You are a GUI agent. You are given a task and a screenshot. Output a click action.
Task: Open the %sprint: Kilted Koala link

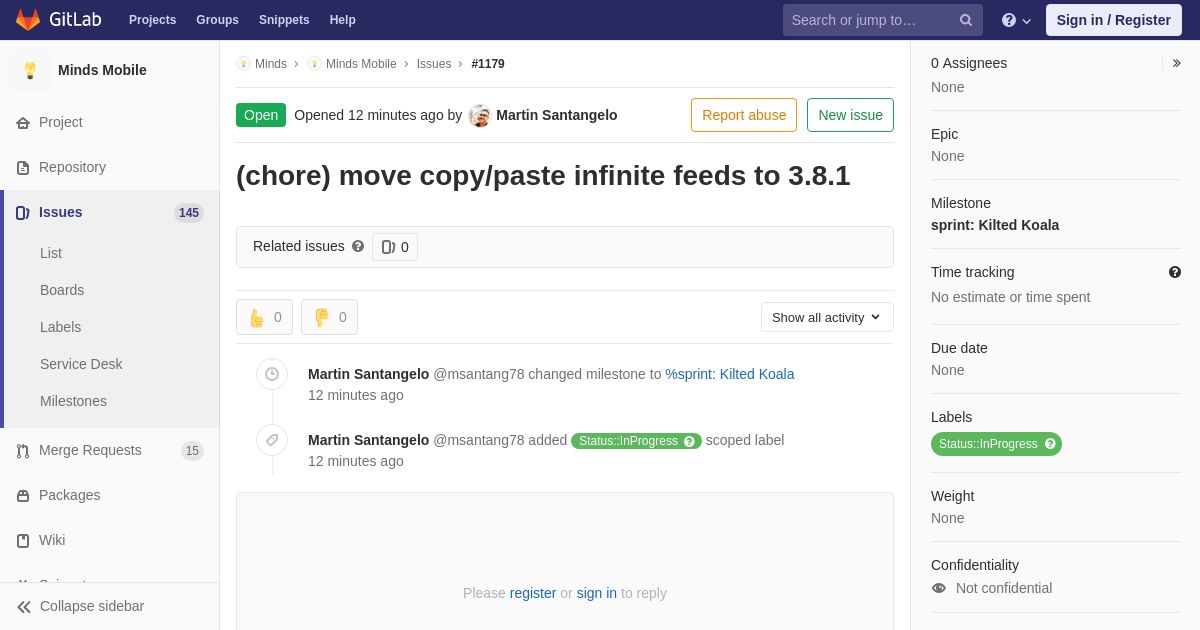(x=730, y=374)
